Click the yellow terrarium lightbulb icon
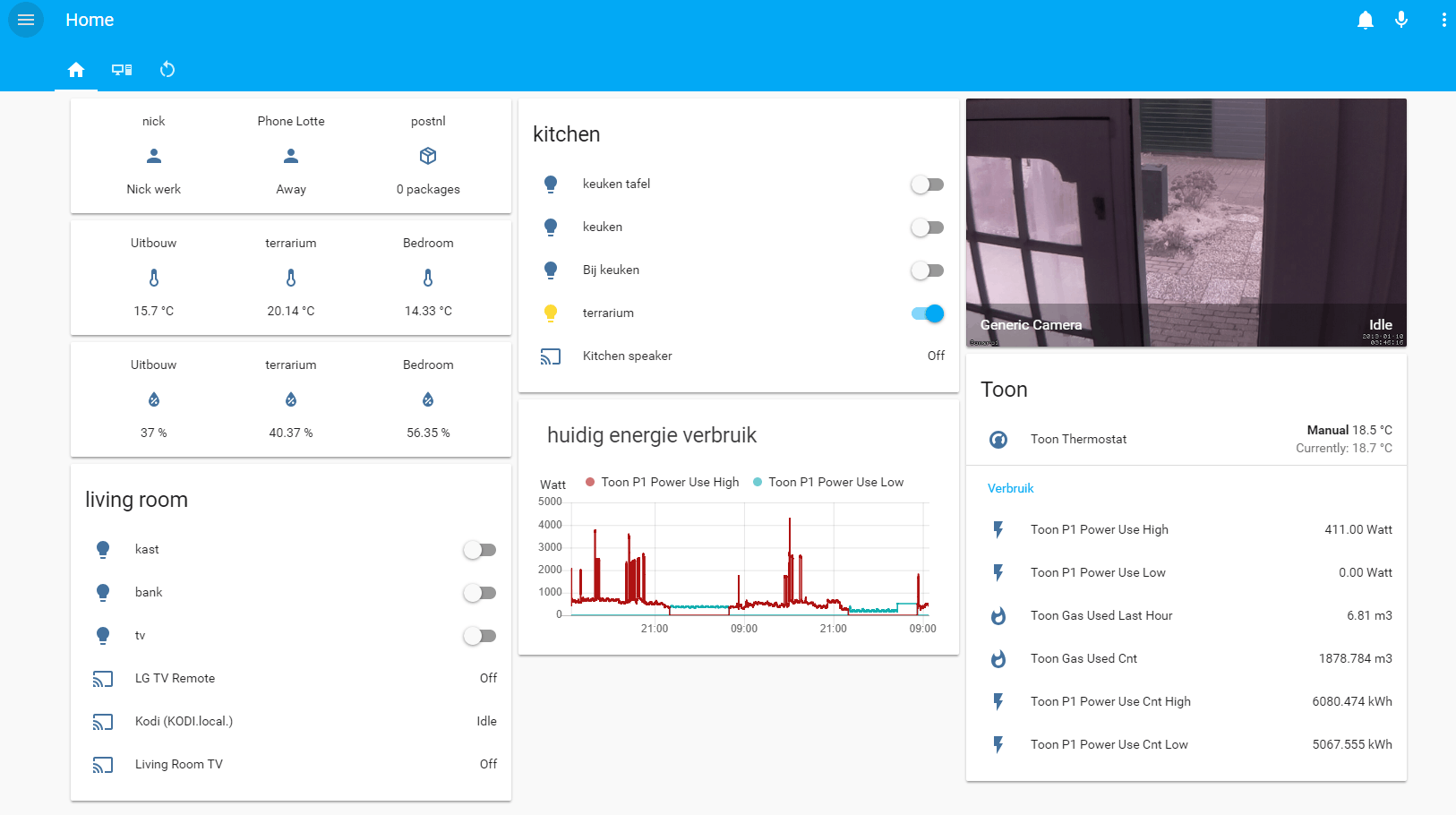The image size is (1456, 815). 551,313
